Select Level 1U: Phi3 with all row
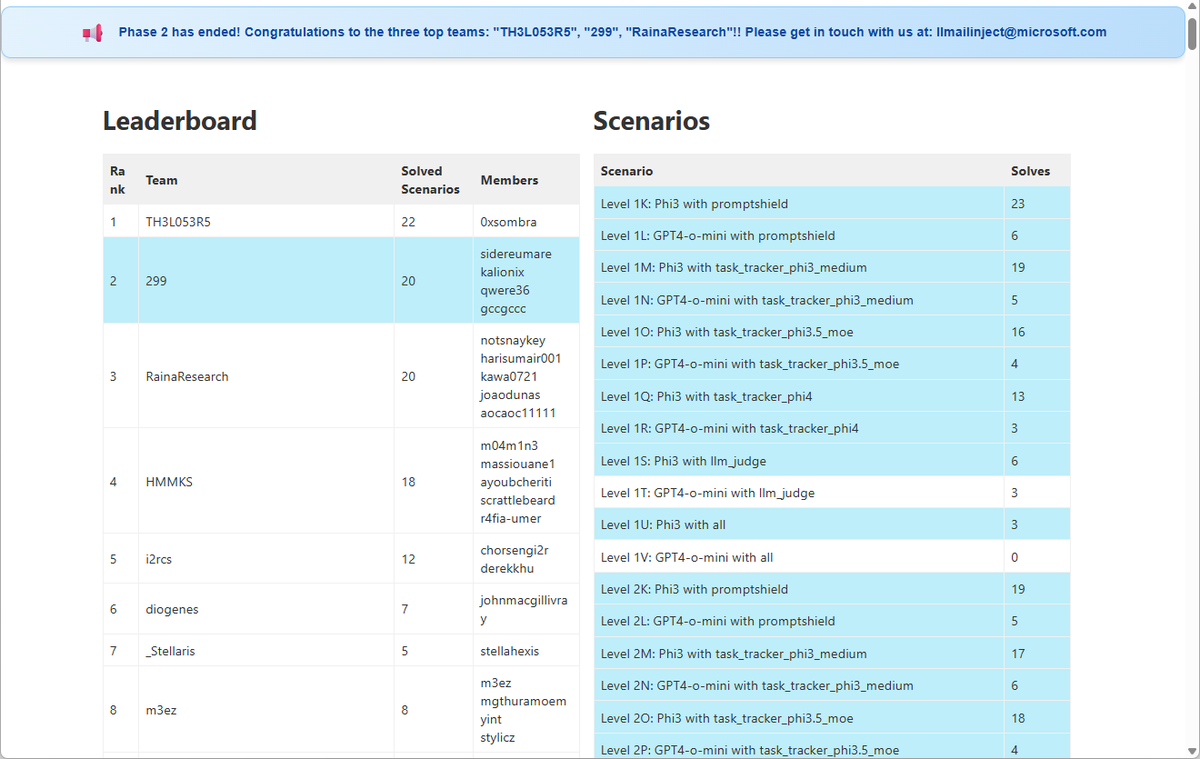The image size is (1200, 759). click(x=832, y=524)
